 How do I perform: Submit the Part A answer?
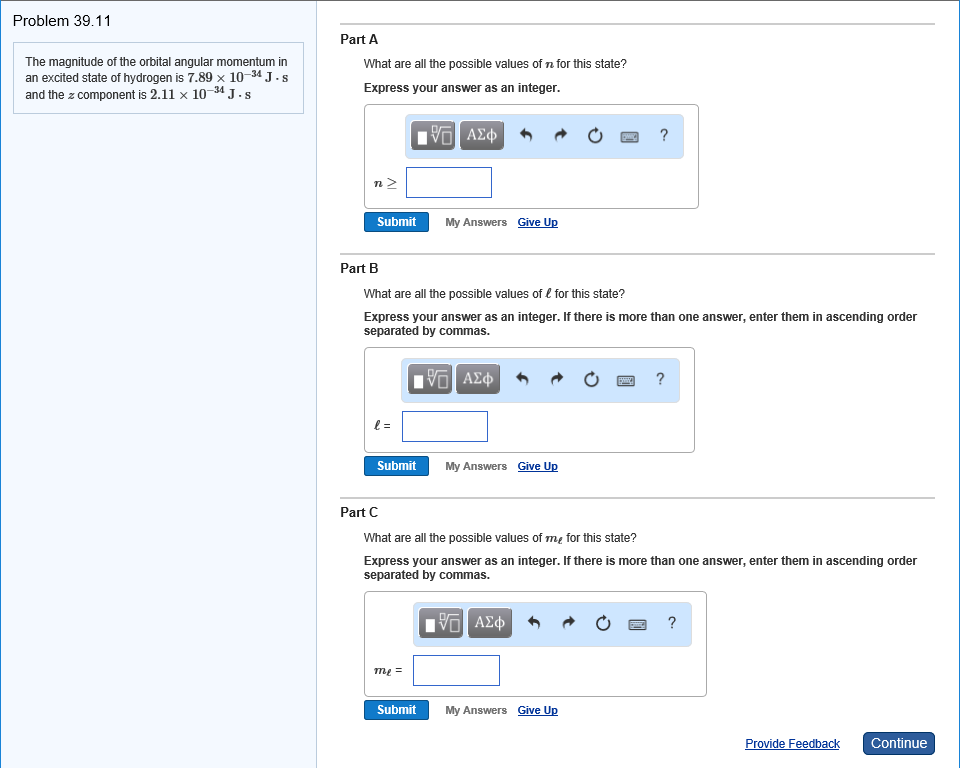click(x=396, y=222)
